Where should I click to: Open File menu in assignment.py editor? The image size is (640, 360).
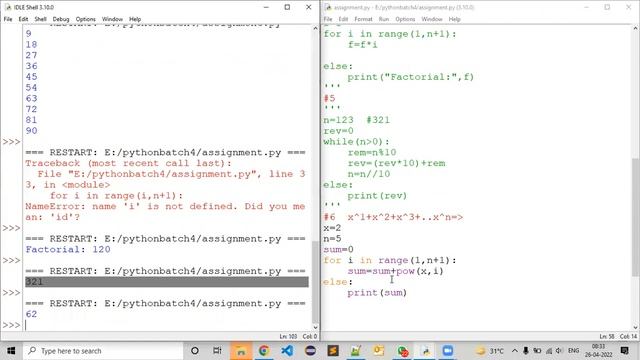(x=328, y=19)
